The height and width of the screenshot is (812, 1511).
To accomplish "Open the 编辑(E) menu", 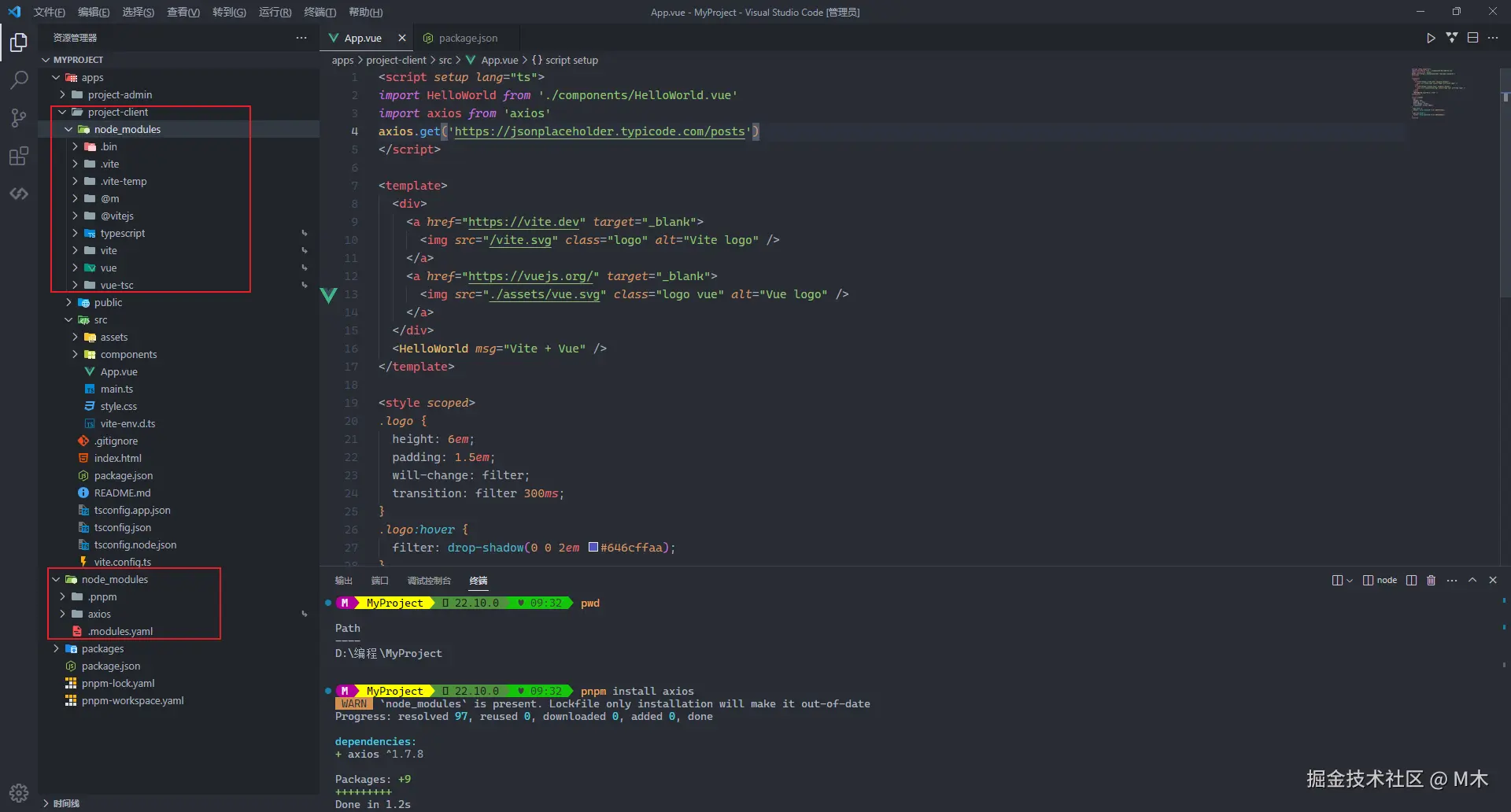I will (x=94, y=12).
